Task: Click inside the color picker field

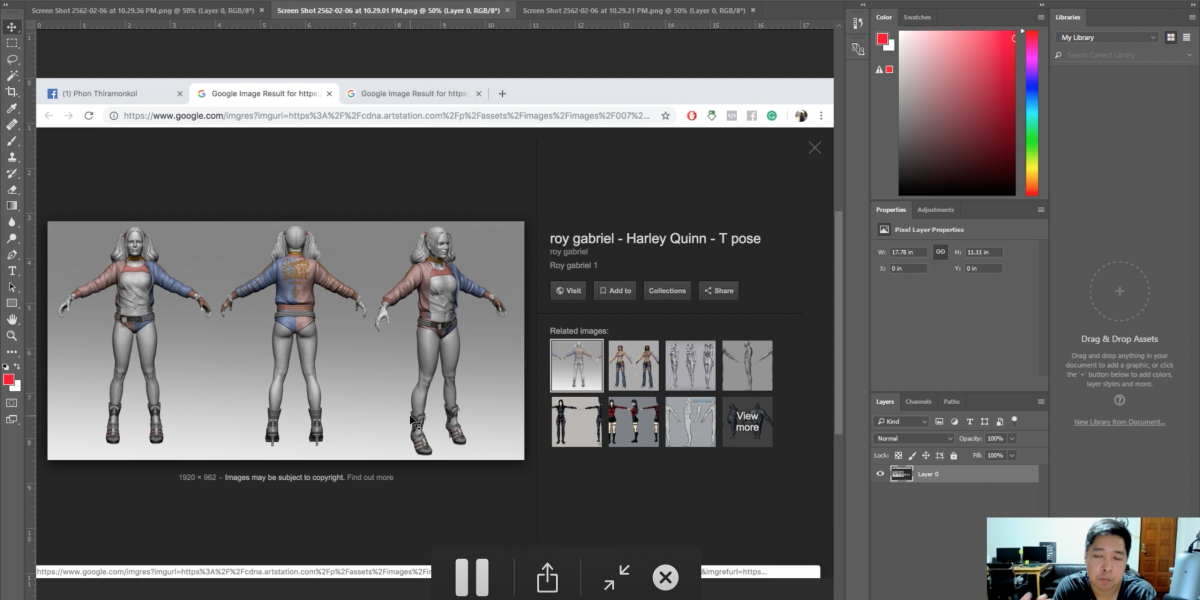Action: [957, 113]
